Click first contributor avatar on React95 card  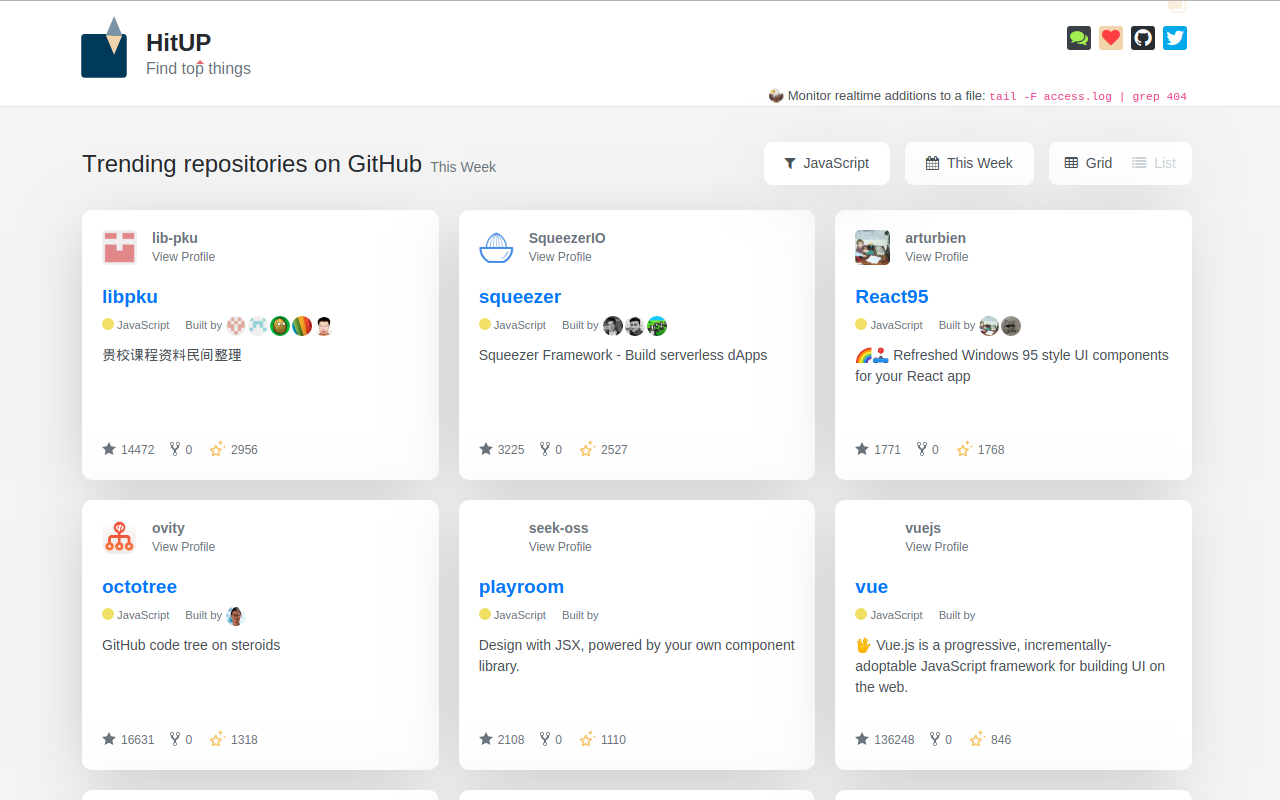[x=989, y=325]
